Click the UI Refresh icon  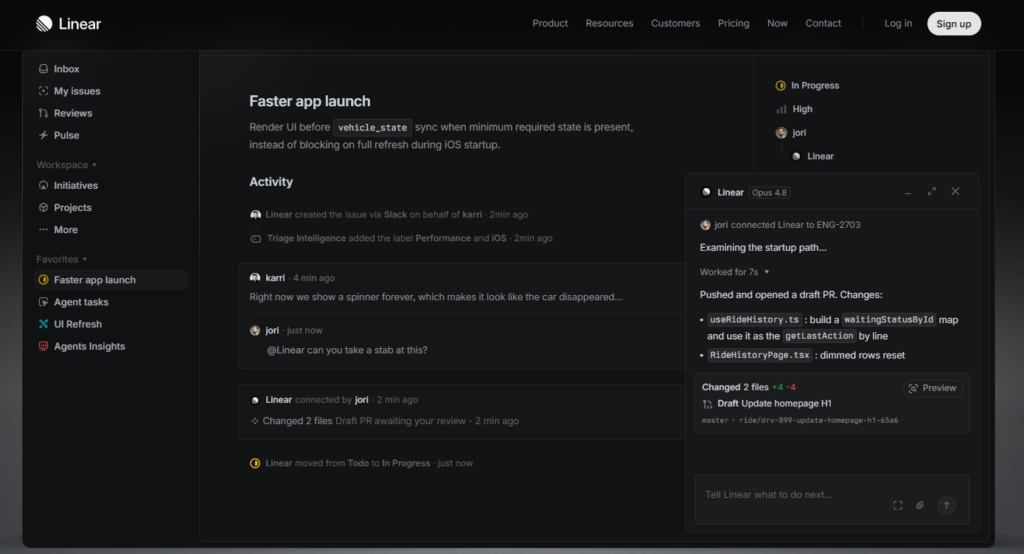coord(43,324)
